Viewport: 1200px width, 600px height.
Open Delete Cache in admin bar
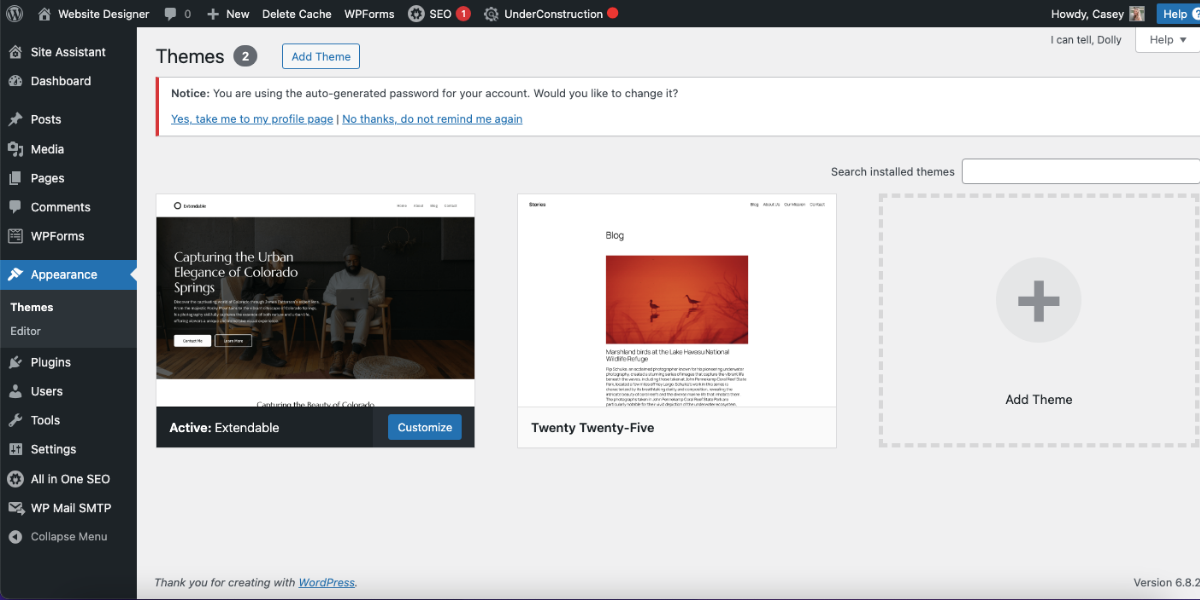click(x=296, y=14)
